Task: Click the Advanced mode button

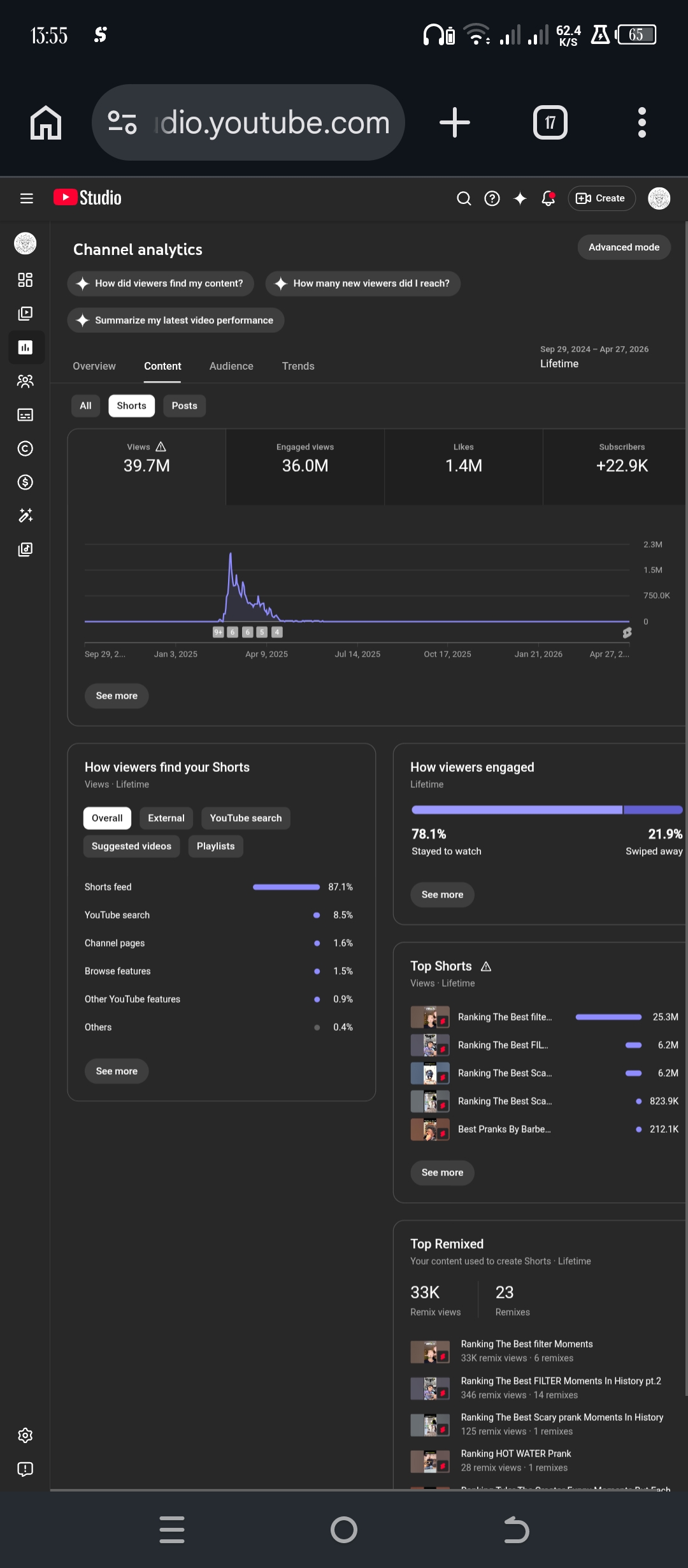Action: [624, 247]
